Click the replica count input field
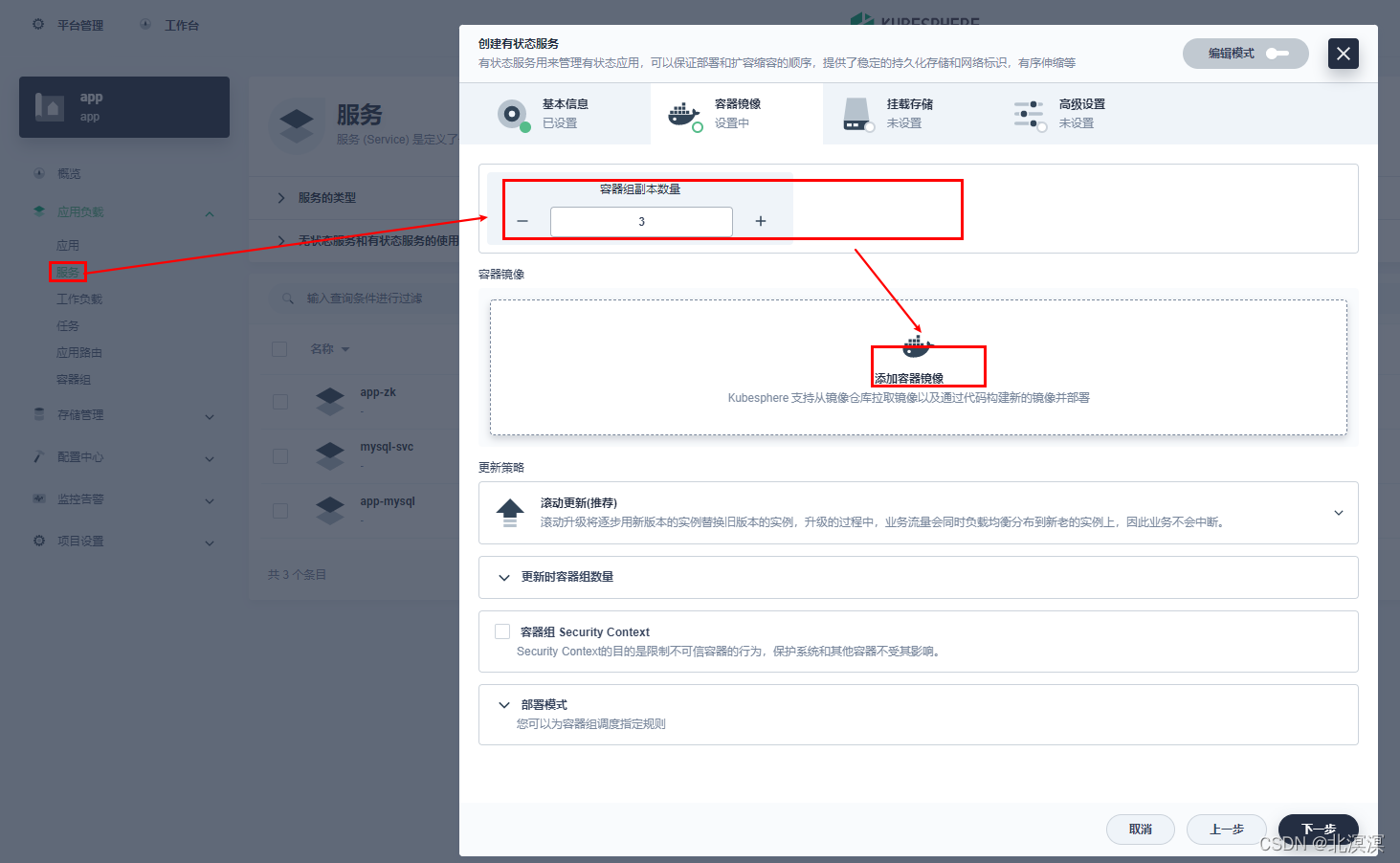Image resolution: width=1400 pixels, height=863 pixels. click(x=641, y=221)
